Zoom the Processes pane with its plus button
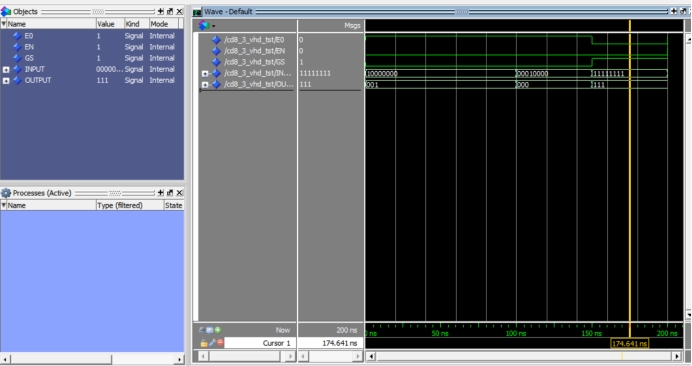Screen dimensions: 692x366 point(161,193)
